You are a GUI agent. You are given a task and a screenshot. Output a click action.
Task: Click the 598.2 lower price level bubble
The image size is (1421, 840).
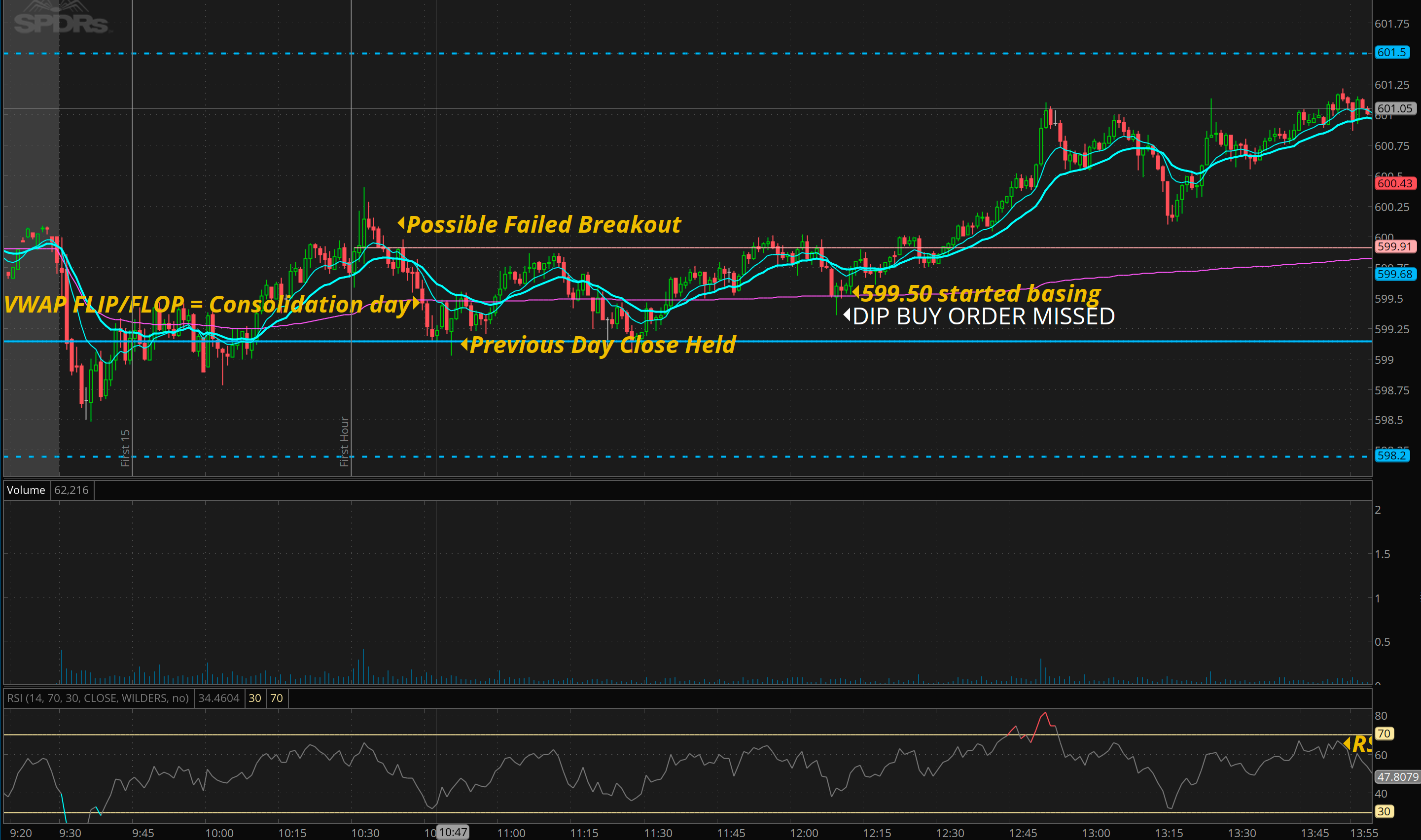1391,455
